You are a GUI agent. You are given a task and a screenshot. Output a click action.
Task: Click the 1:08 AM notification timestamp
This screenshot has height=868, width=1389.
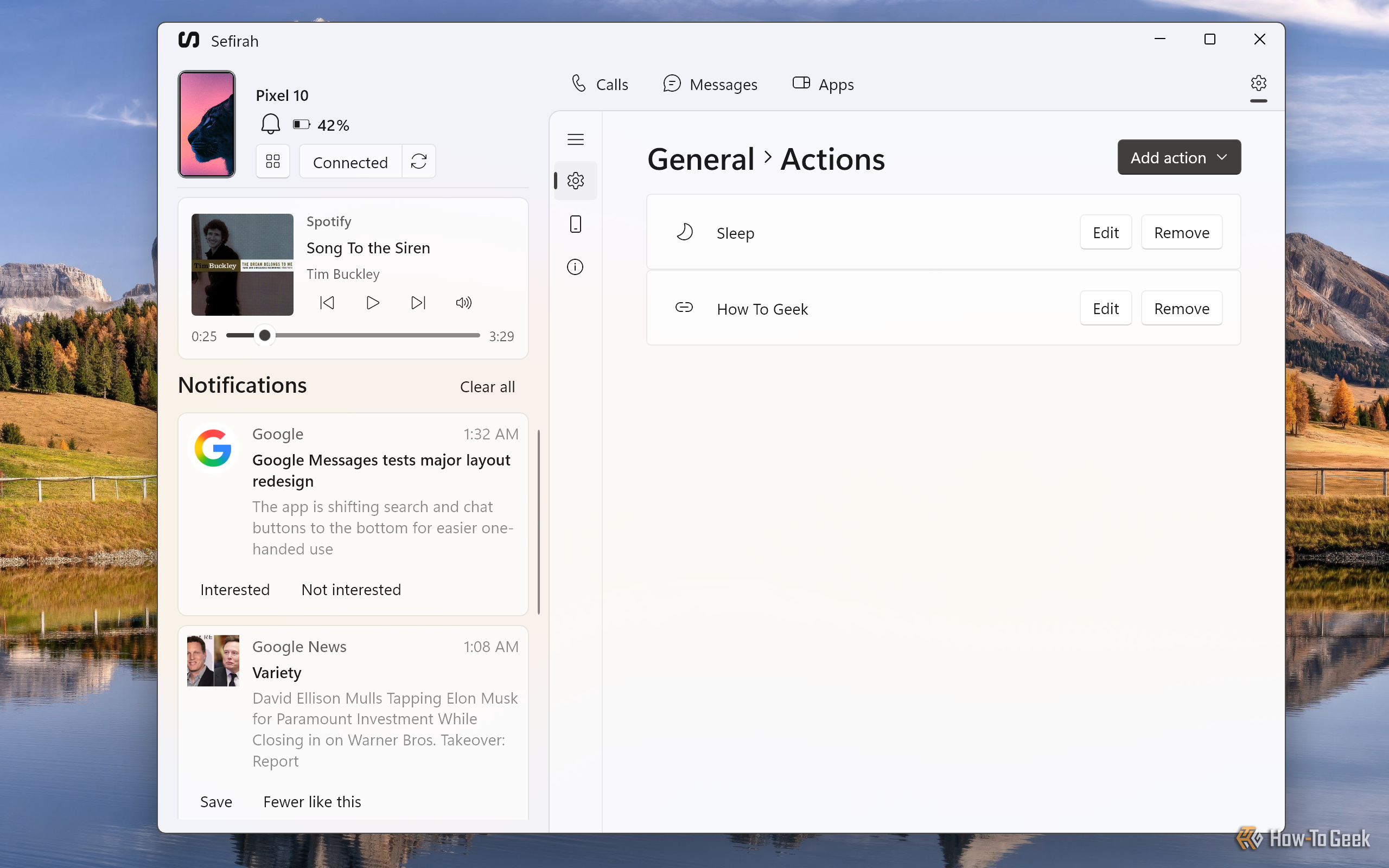[x=490, y=647]
